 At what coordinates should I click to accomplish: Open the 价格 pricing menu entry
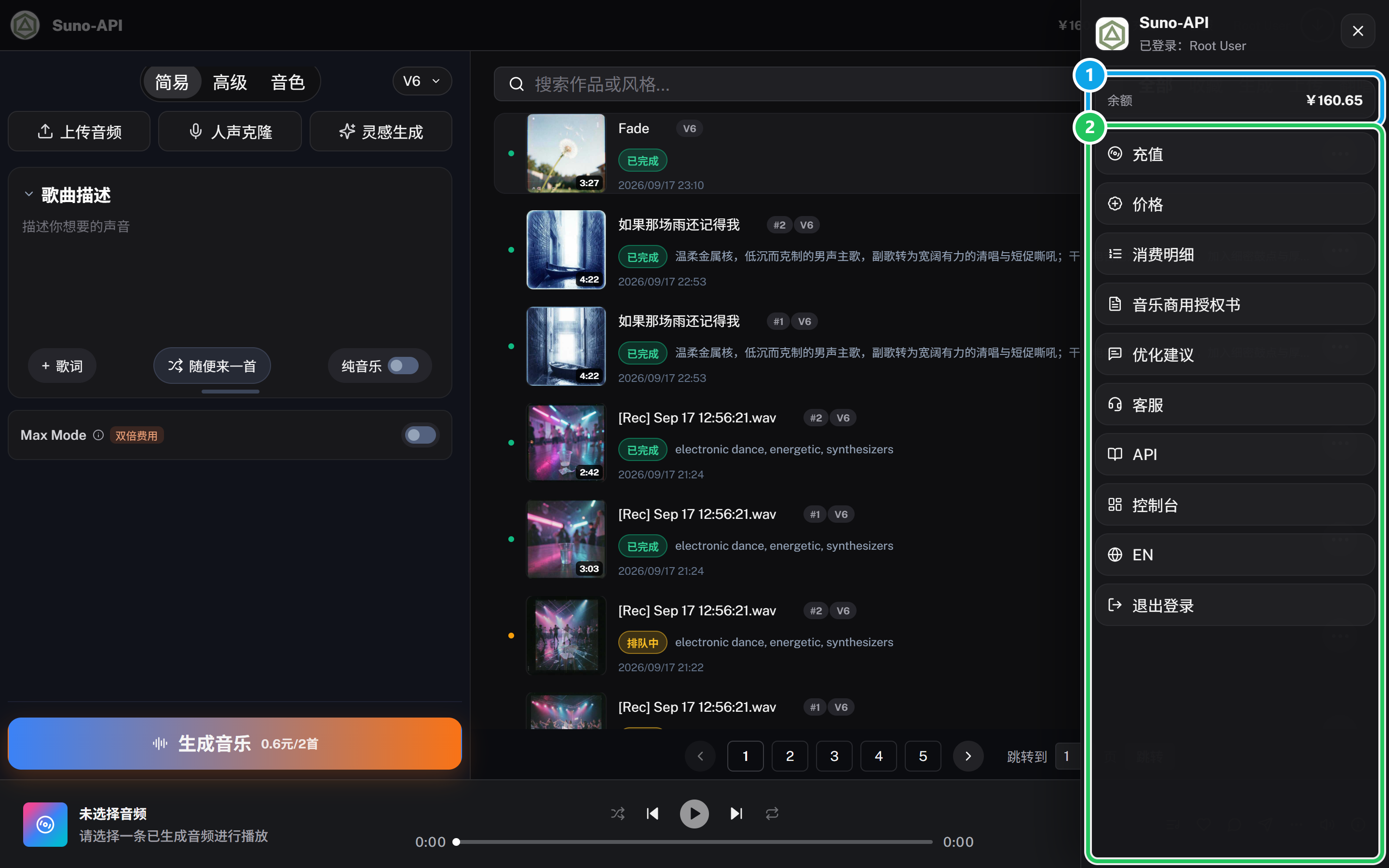click(1234, 204)
